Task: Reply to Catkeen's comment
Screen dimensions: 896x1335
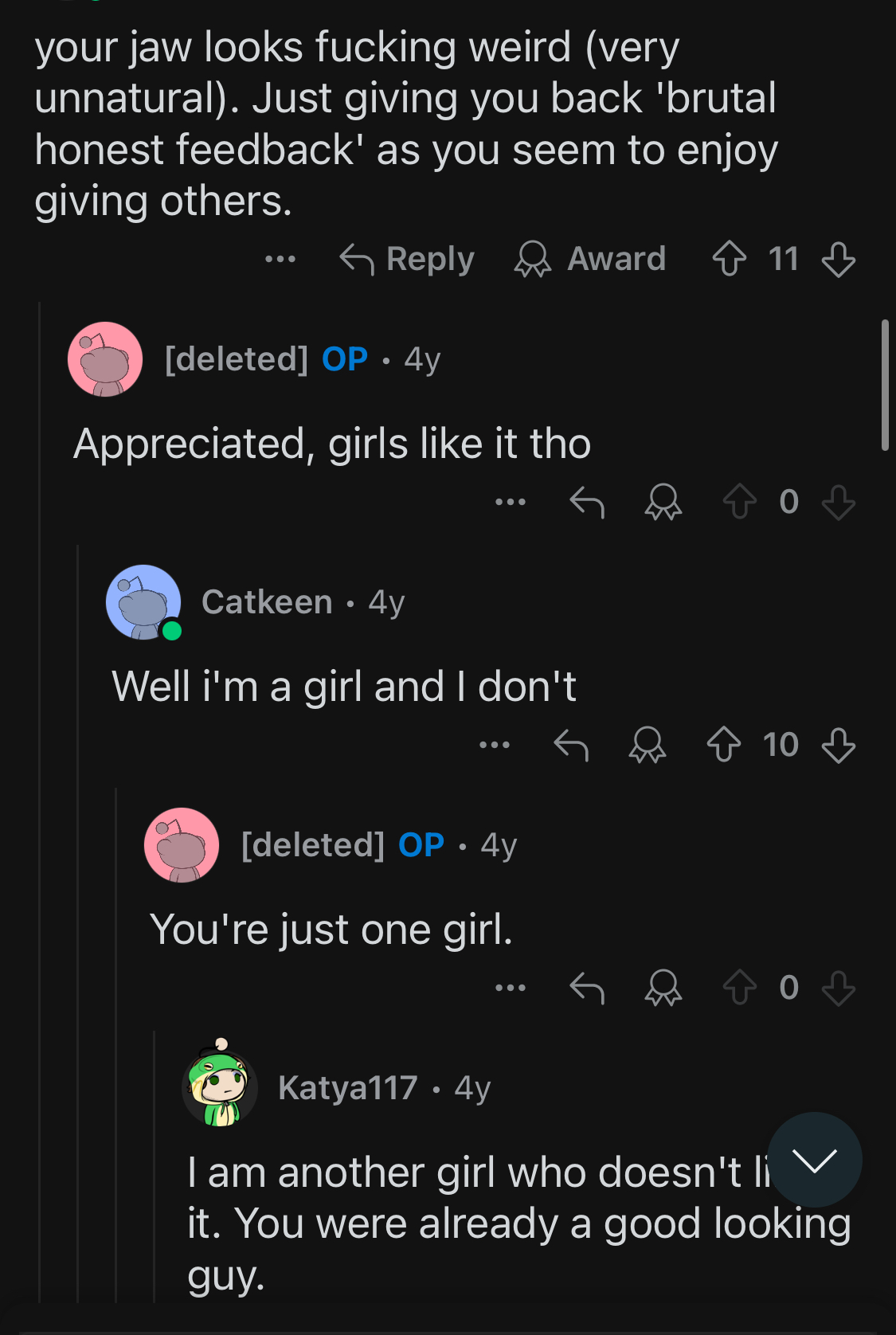Action: click(x=571, y=746)
